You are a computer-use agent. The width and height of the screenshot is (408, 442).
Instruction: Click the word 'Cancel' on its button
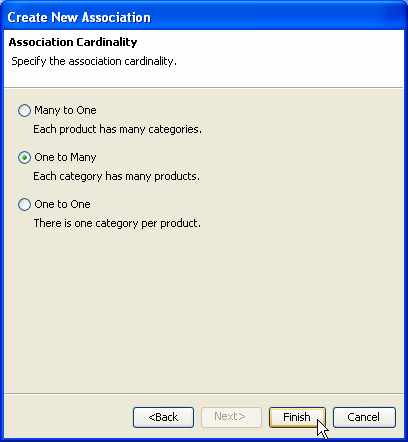tap(363, 417)
